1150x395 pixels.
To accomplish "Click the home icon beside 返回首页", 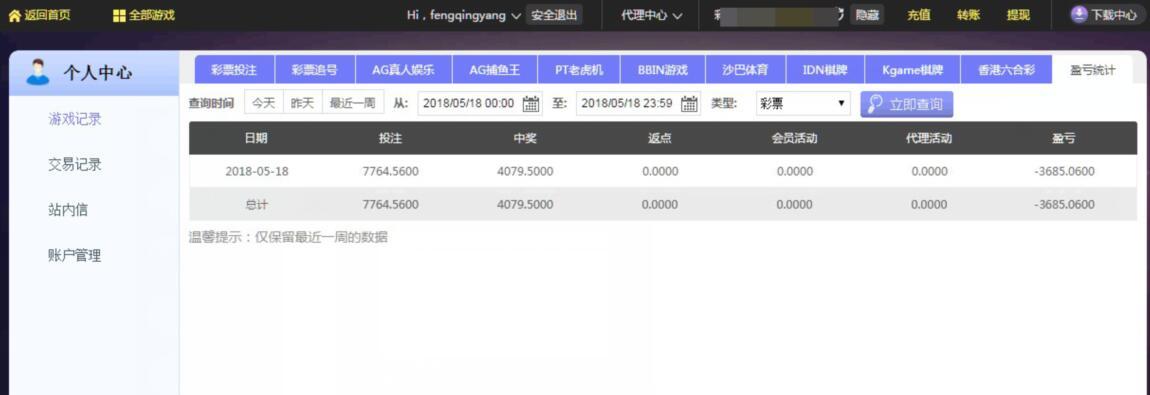I will click(14, 15).
